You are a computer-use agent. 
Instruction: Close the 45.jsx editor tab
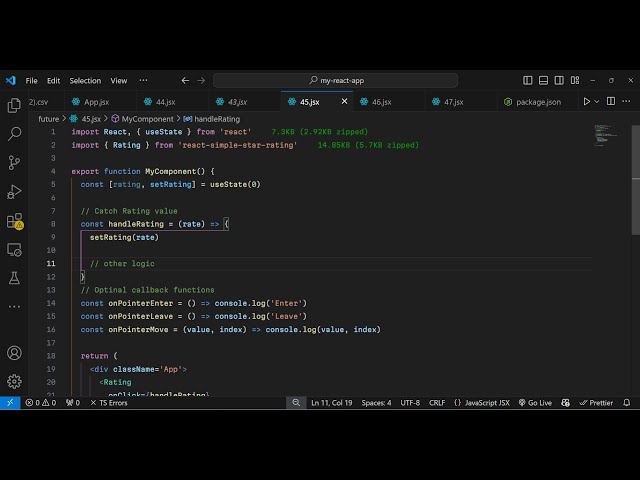click(346, 101)
